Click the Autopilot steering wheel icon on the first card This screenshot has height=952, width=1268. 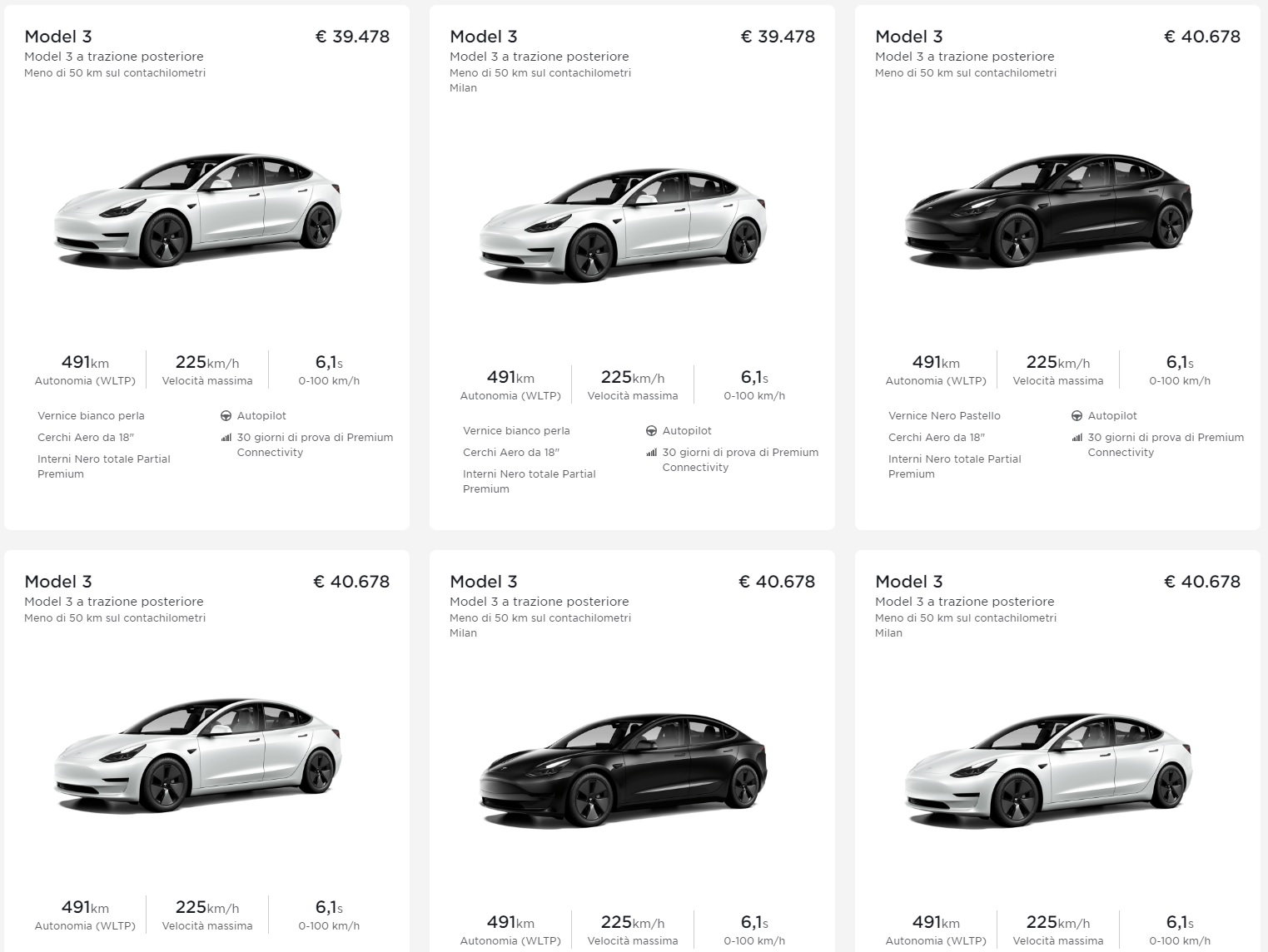point(226,415)
